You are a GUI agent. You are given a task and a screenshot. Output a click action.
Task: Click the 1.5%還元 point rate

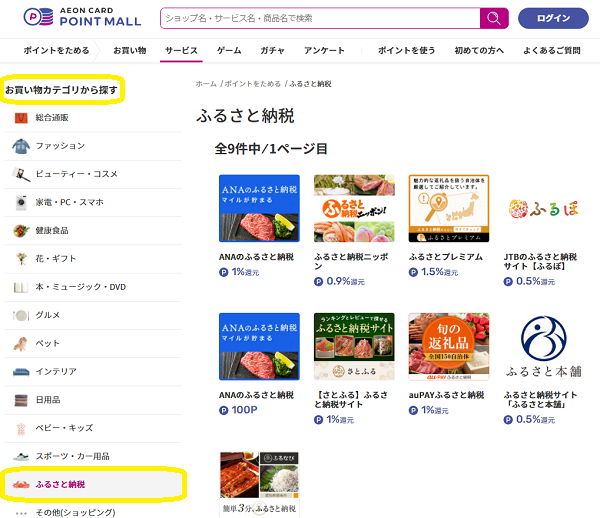click(x=434, y=272)
